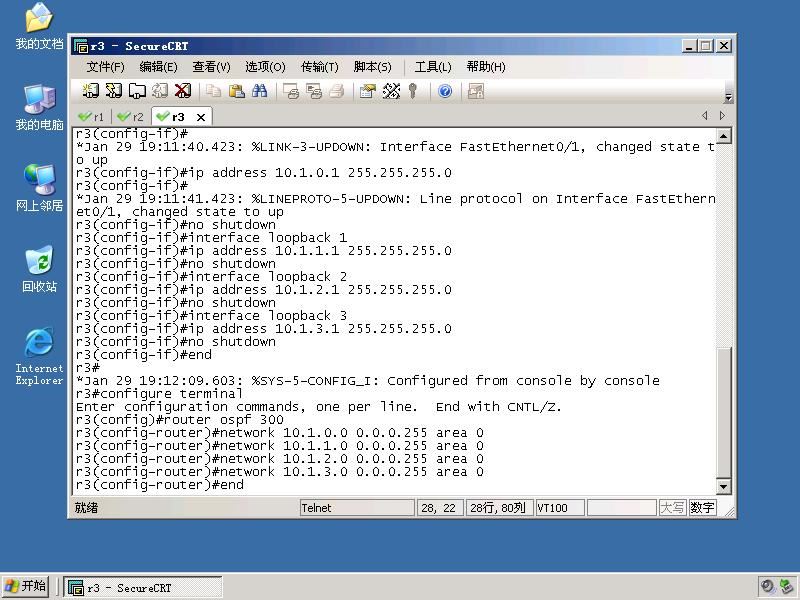Click the Keymap Editor tools icon
The height and width of the screenshot is (600, 800).
coord(391,91)
